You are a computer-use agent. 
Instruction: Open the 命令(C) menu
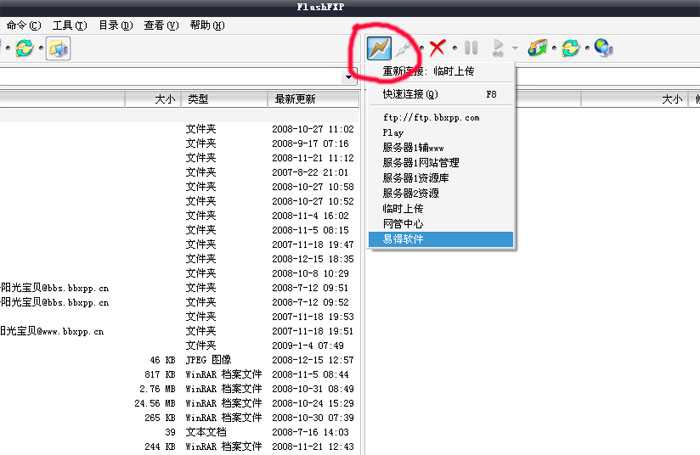point(24,25)
